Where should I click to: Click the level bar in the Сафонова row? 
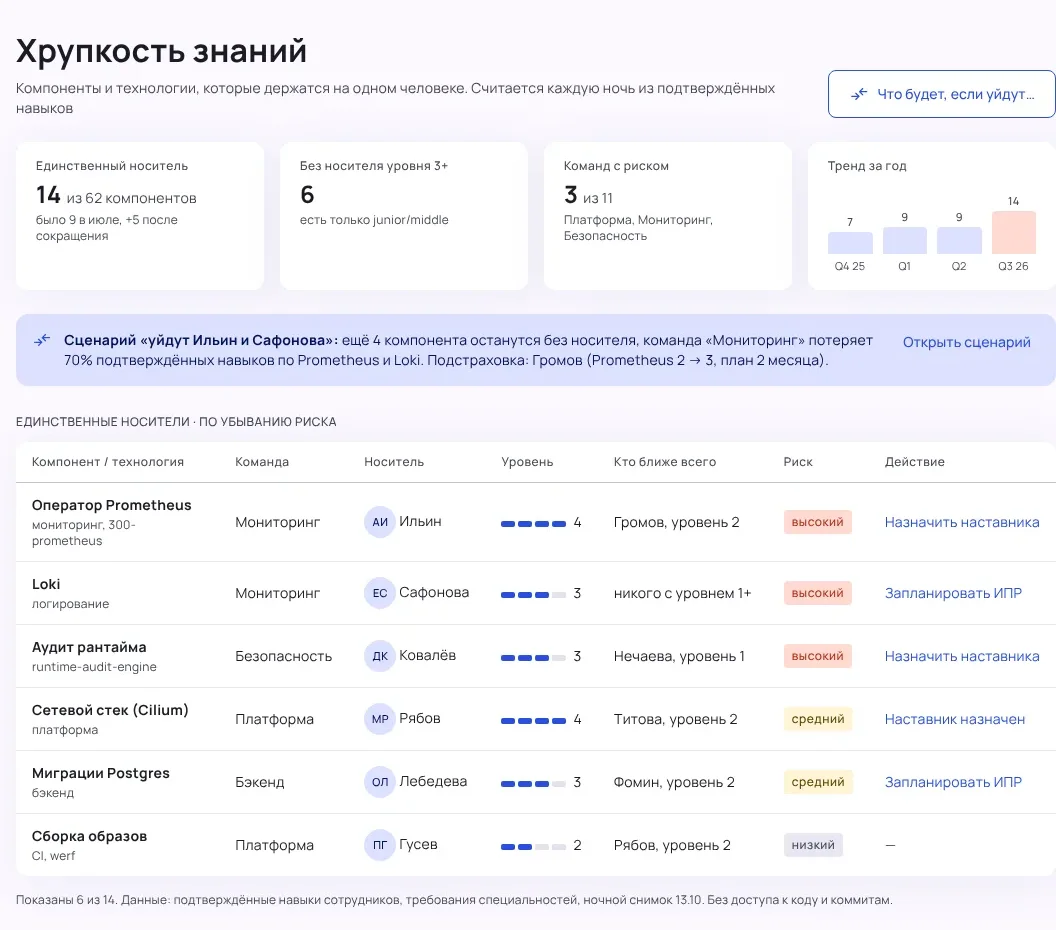click(533, 595)
